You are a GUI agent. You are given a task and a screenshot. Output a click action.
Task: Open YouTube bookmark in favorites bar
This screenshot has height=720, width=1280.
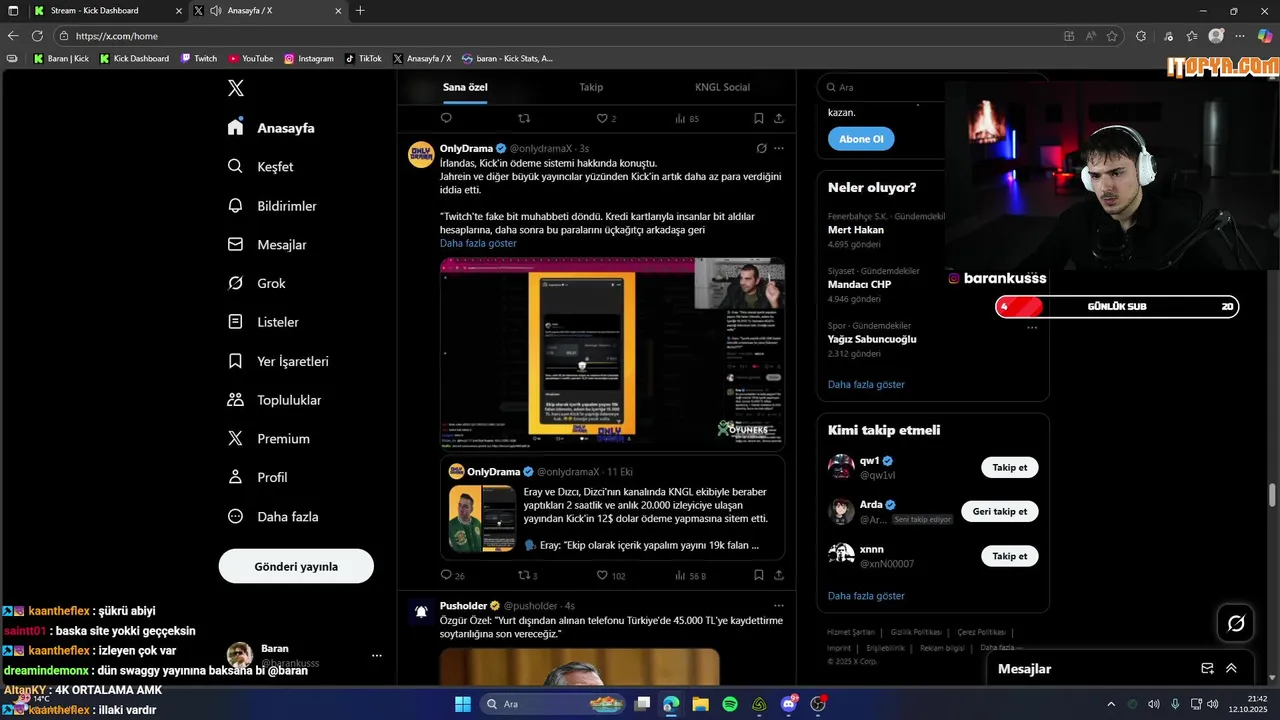(250, 59)
